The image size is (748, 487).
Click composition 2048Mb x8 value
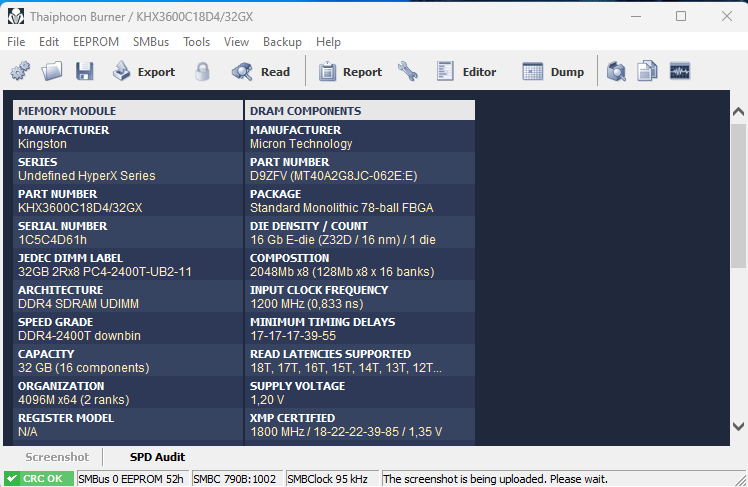[342, 271]
